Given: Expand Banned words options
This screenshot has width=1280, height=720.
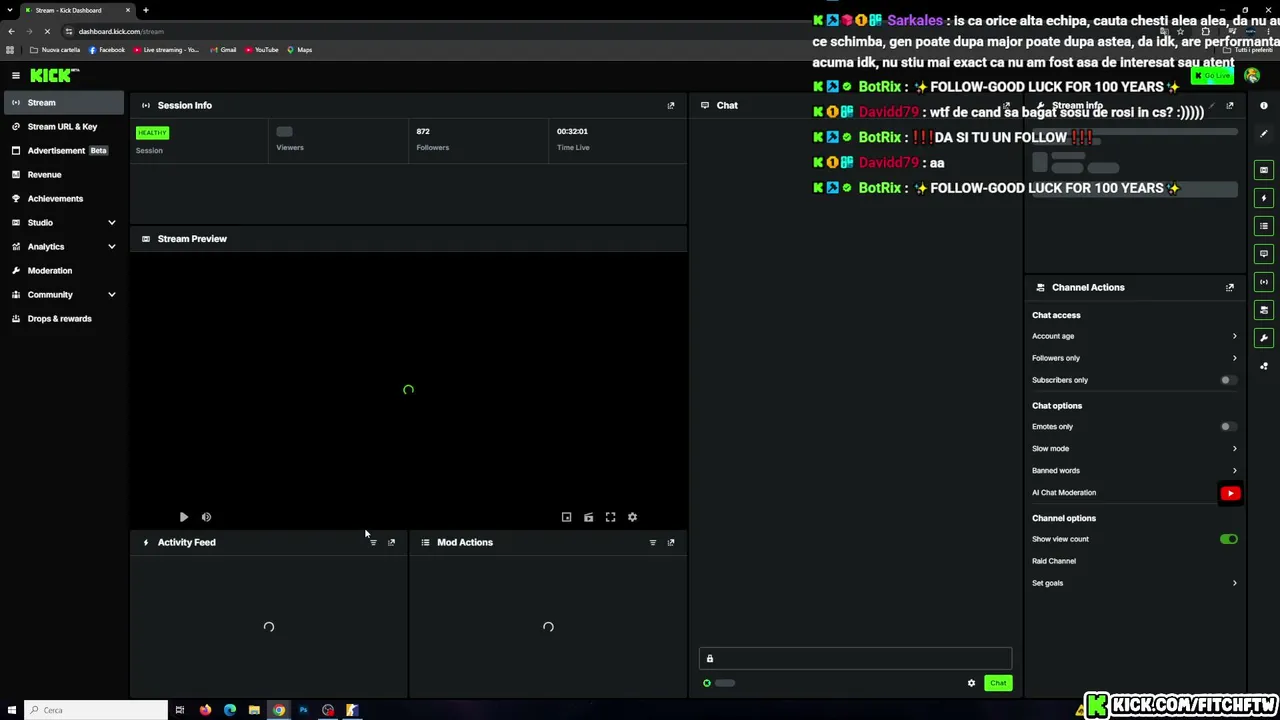Looking at the screenshot, I should point(1134,471).
